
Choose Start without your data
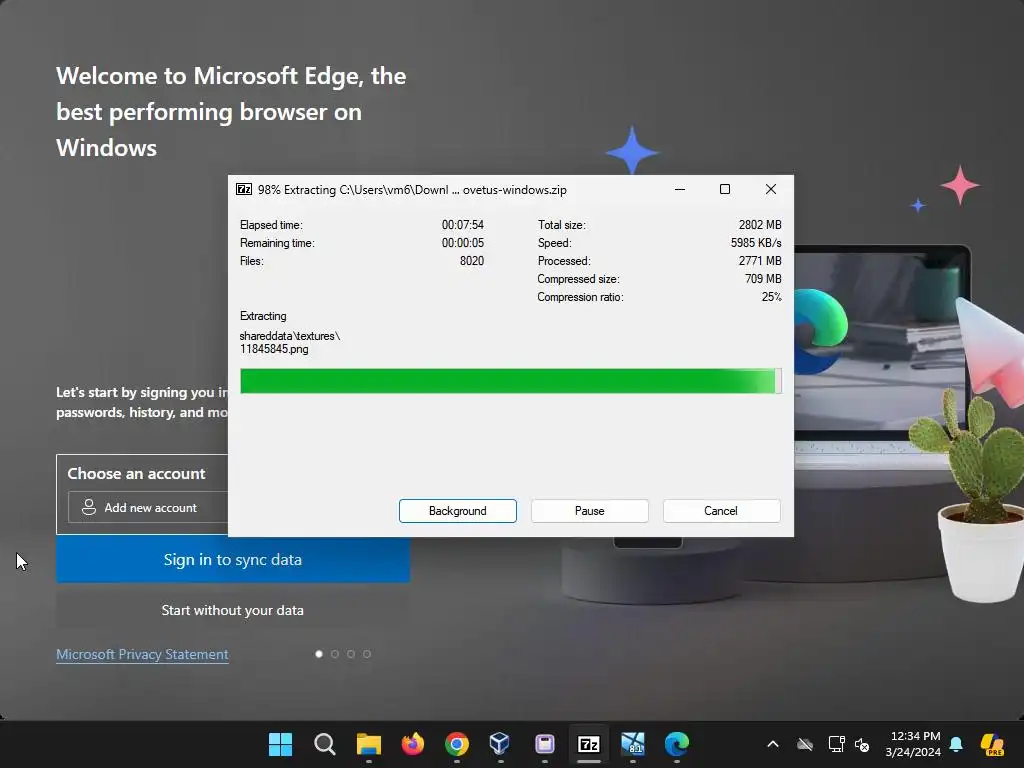tap(232, 610)
